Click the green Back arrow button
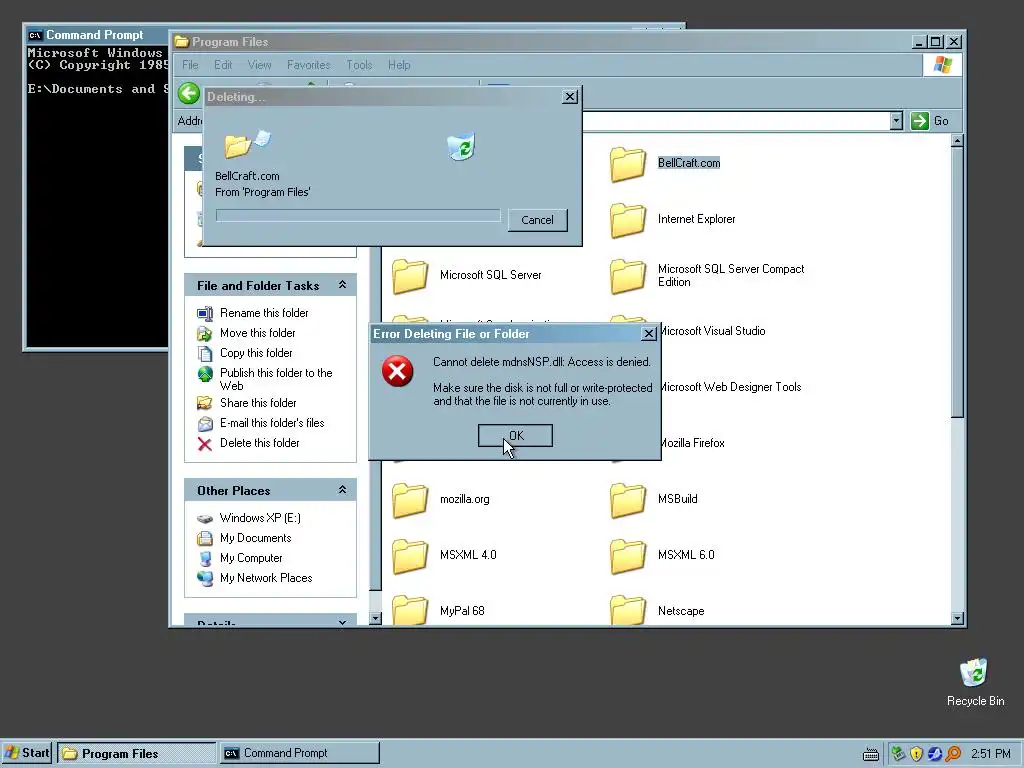Screen dimensions: 1024x768 click(189, 93)
